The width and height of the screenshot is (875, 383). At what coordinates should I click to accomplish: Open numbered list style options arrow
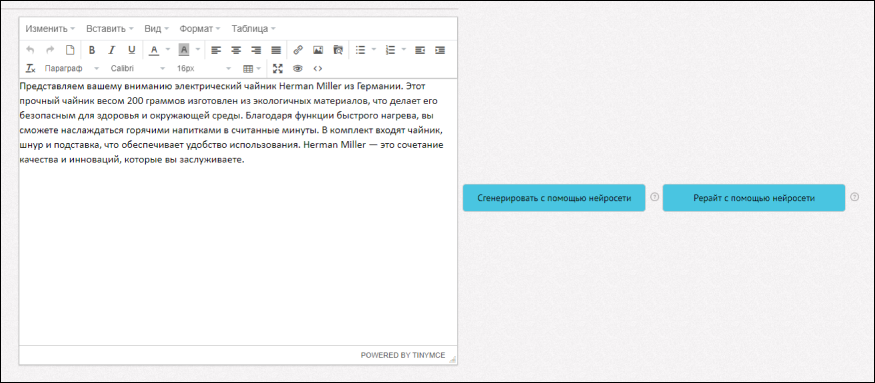click(x=403, y=50)
